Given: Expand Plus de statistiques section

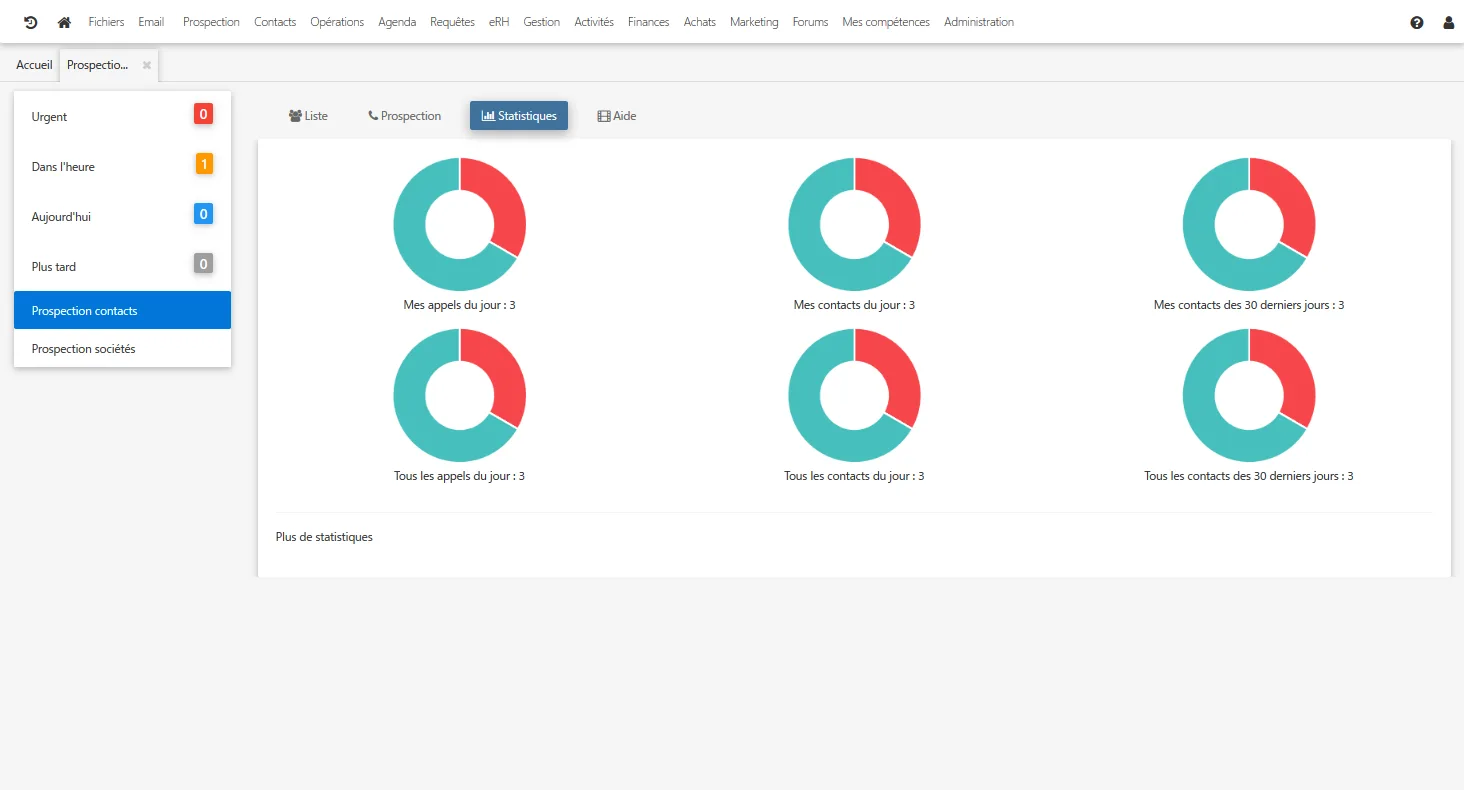Looking at the screenshot, I should point(324,537).
